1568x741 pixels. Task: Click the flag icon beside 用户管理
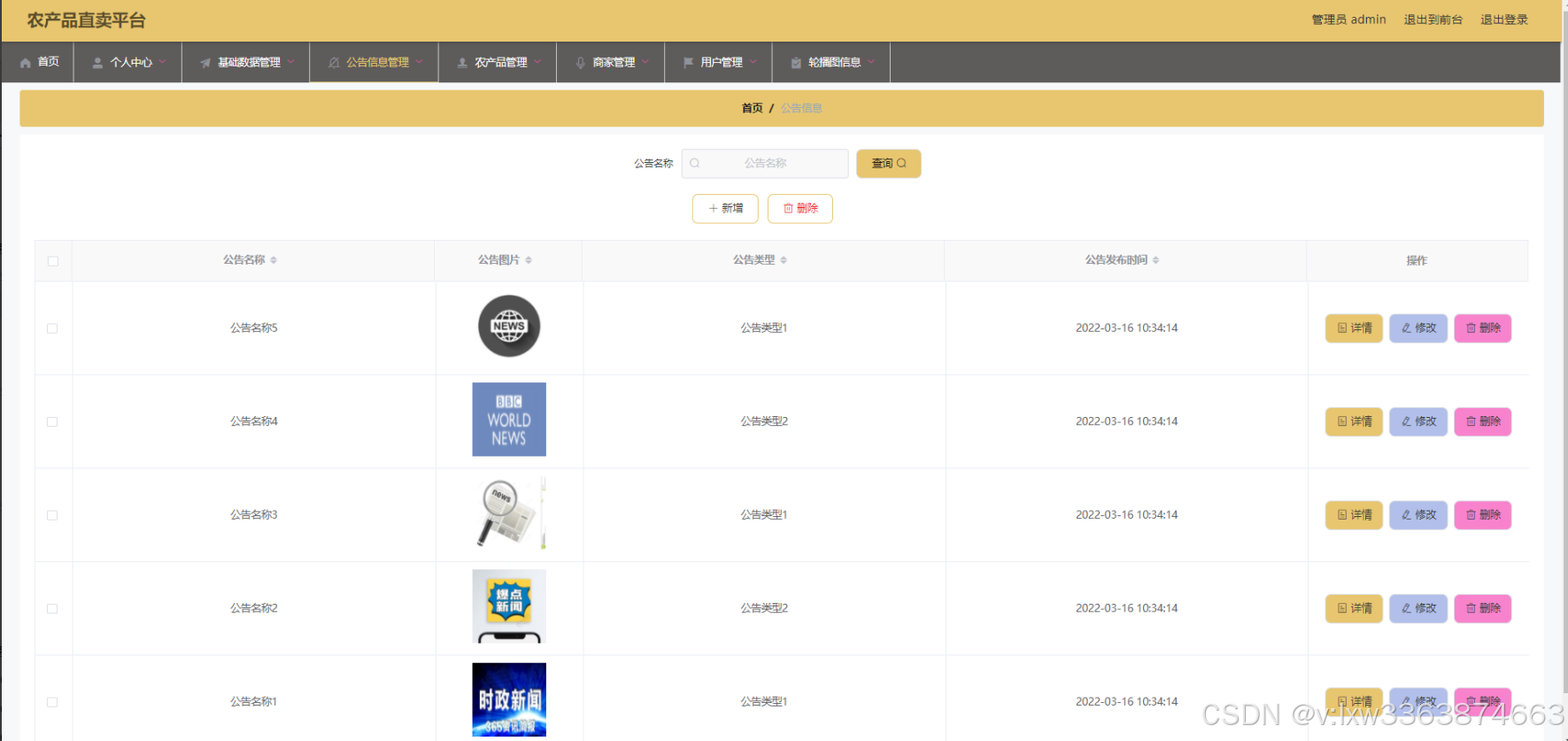pos(688,63)
